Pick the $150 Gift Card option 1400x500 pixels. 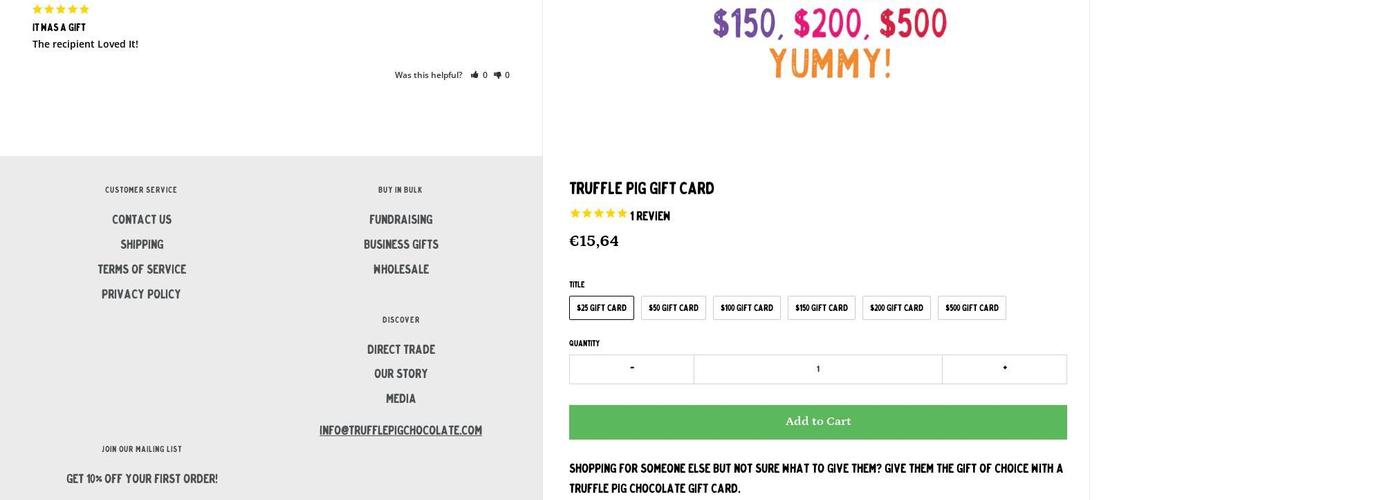(x=821, y=308)
